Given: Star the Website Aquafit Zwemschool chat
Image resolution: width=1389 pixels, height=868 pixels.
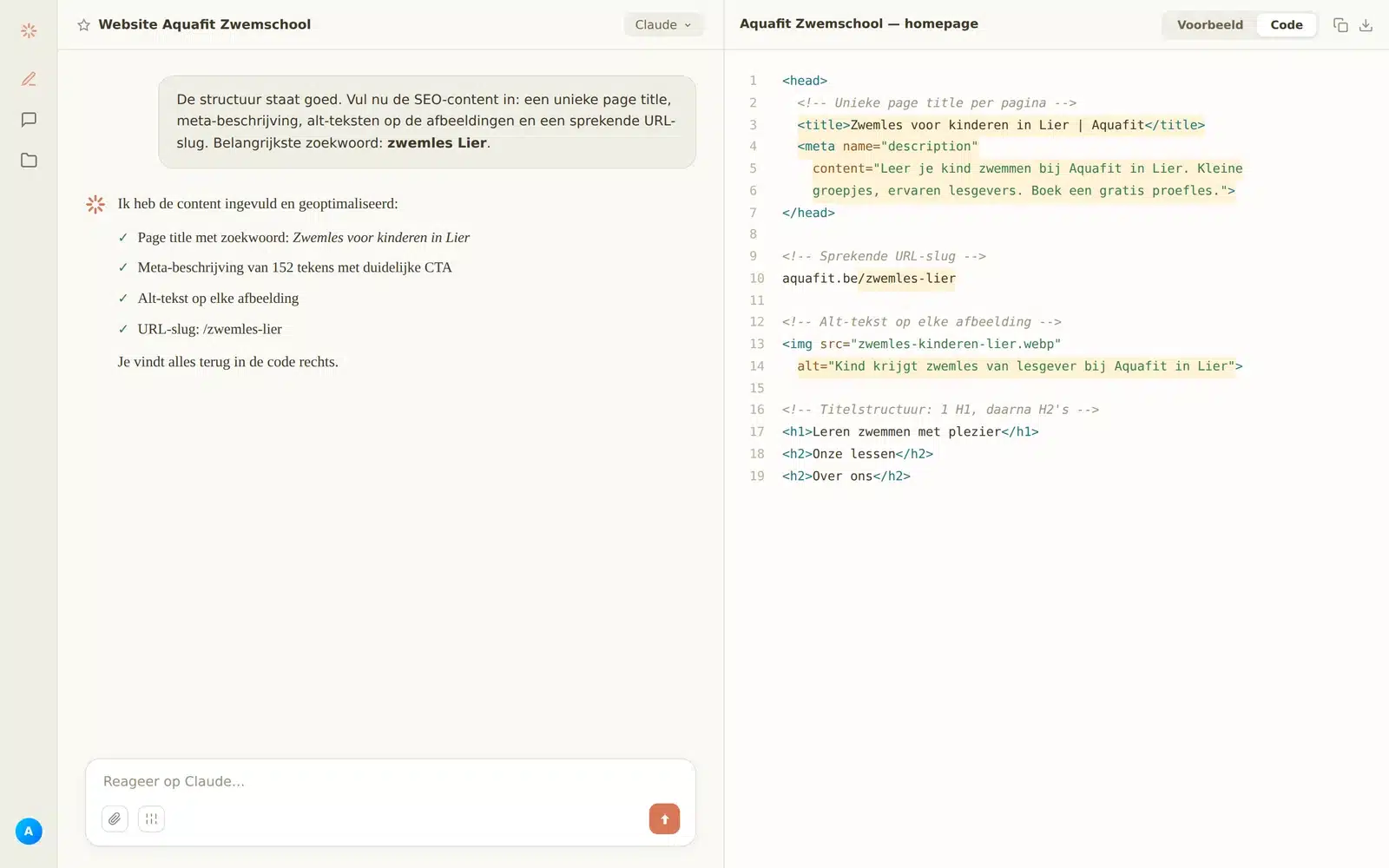Looking at the screenshot, I should tap(83, 25).
